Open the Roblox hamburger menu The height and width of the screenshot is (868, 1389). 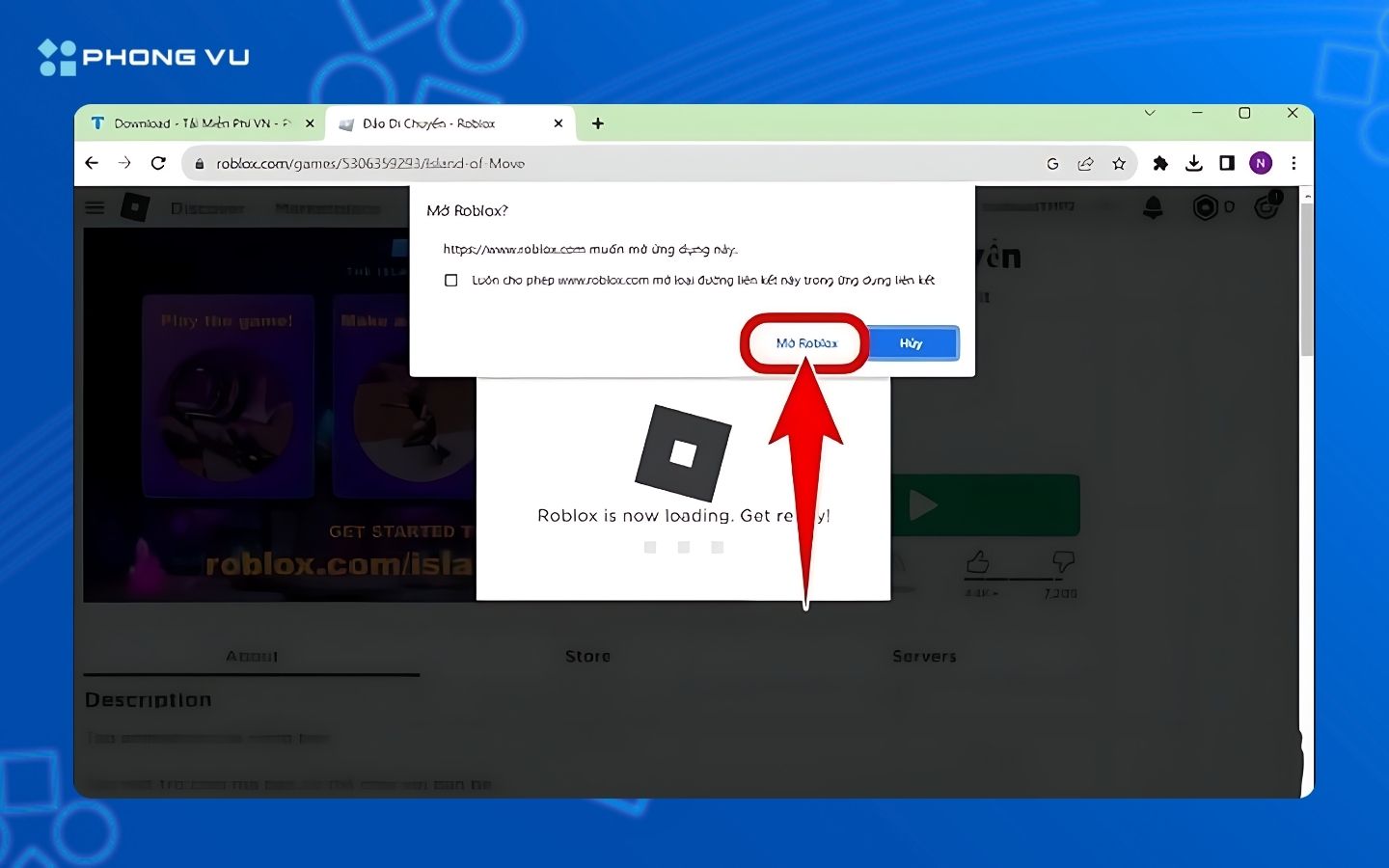coord(95,206)
